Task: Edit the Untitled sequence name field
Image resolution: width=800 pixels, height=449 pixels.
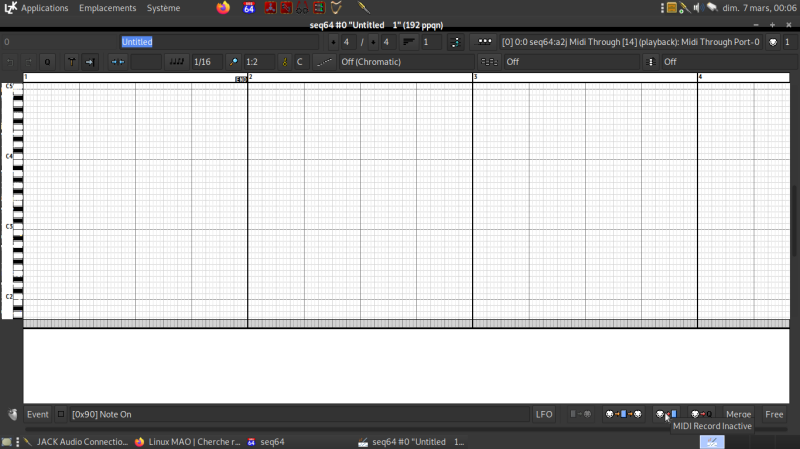Action: (x=219, y=42)
